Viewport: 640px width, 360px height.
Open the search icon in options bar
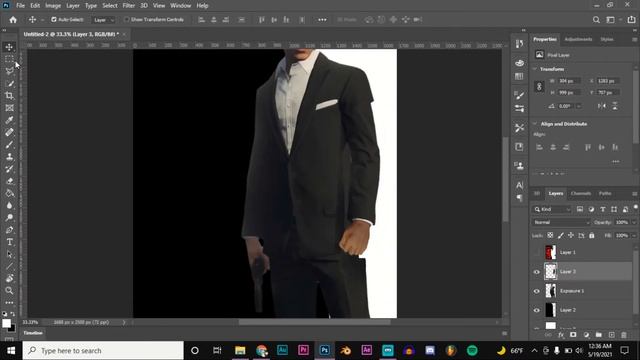coord(596,20)
